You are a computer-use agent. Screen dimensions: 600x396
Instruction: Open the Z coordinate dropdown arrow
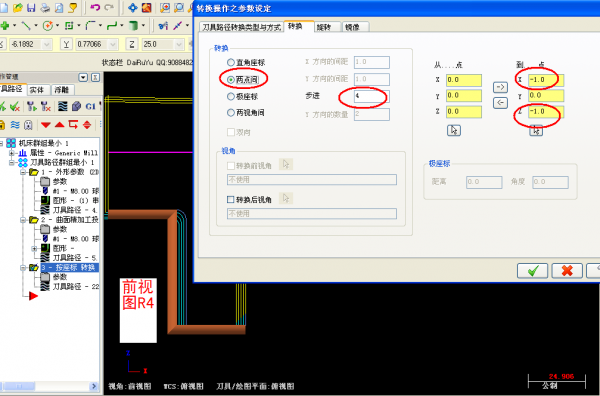click(x=179, y=44)
